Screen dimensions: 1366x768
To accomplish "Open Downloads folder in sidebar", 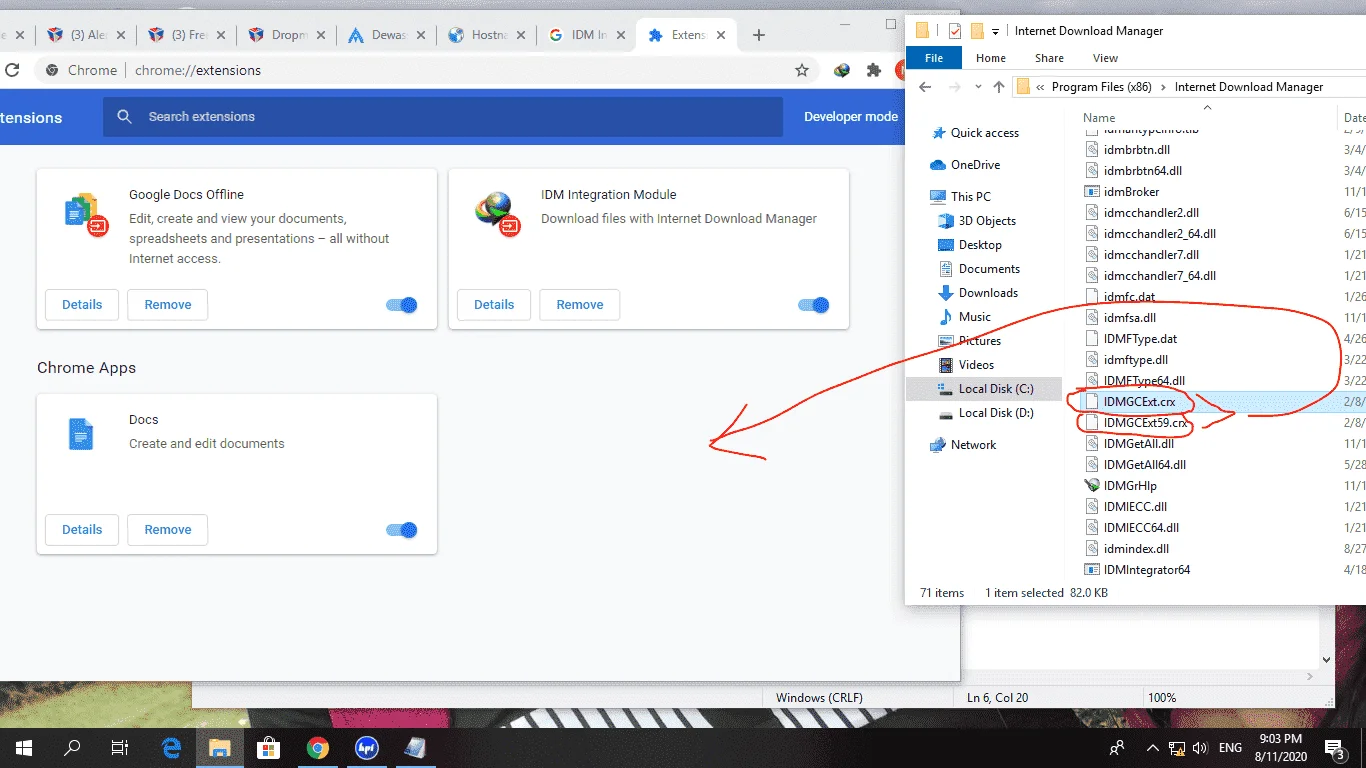I will [x=988, y=293].
